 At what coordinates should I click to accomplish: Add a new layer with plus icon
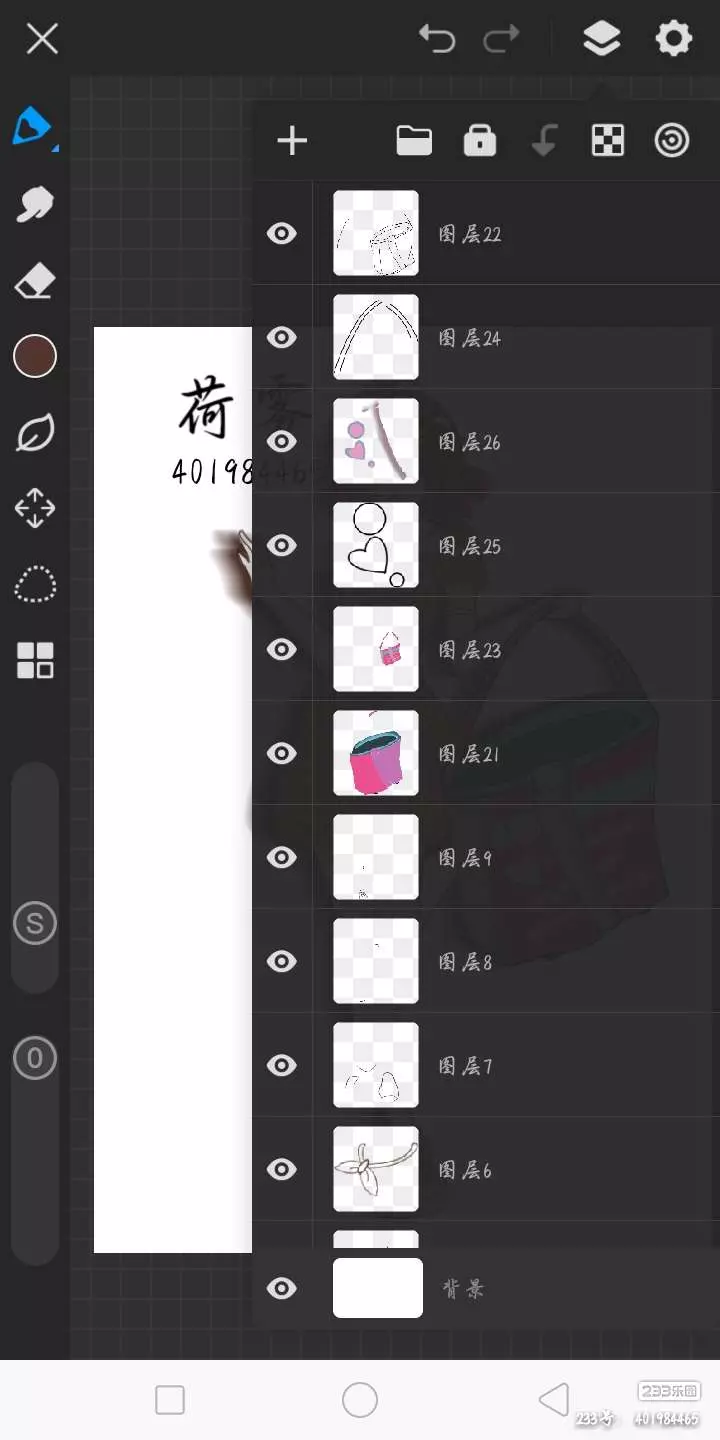click(x=292, y=141)
